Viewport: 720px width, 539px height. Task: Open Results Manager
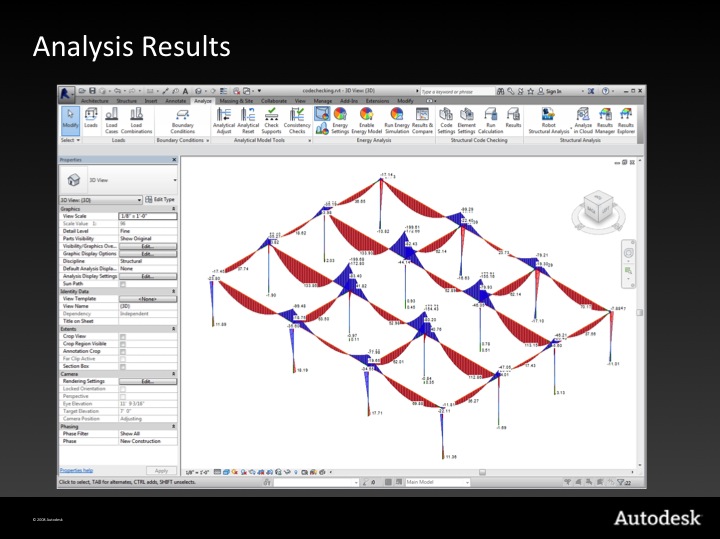[x=605, y=121]
